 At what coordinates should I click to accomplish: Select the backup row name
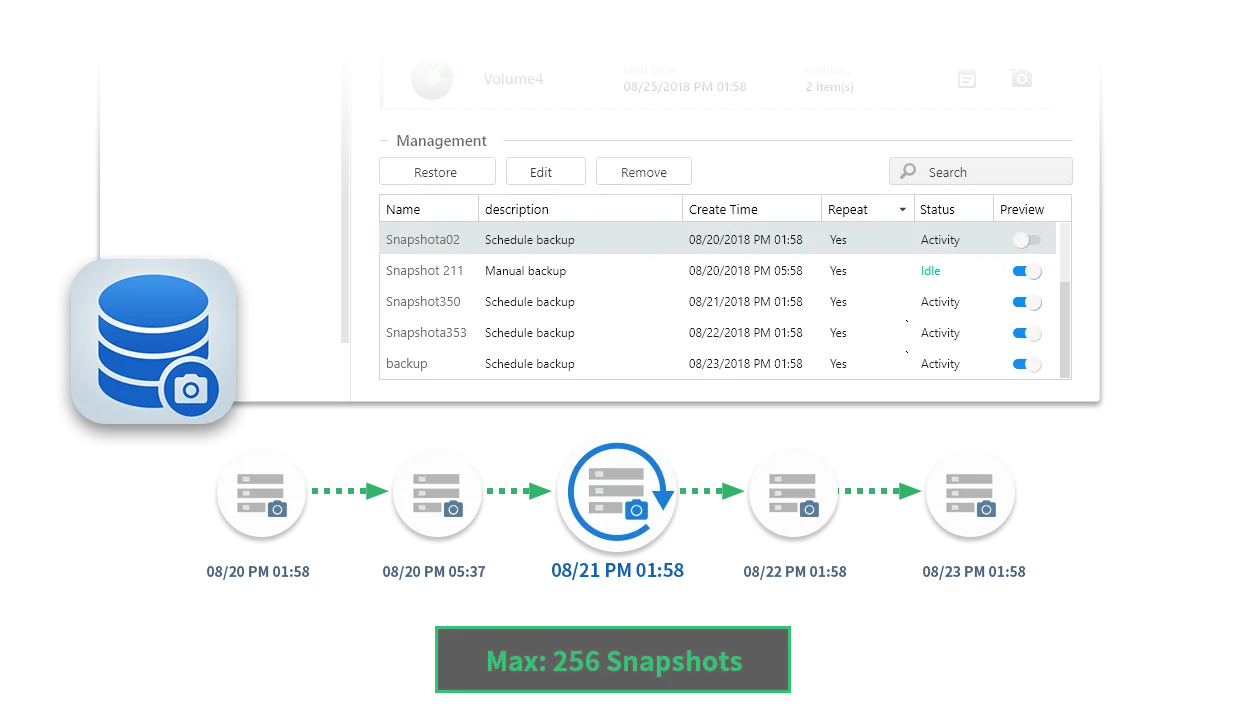[x=407, y=364]
